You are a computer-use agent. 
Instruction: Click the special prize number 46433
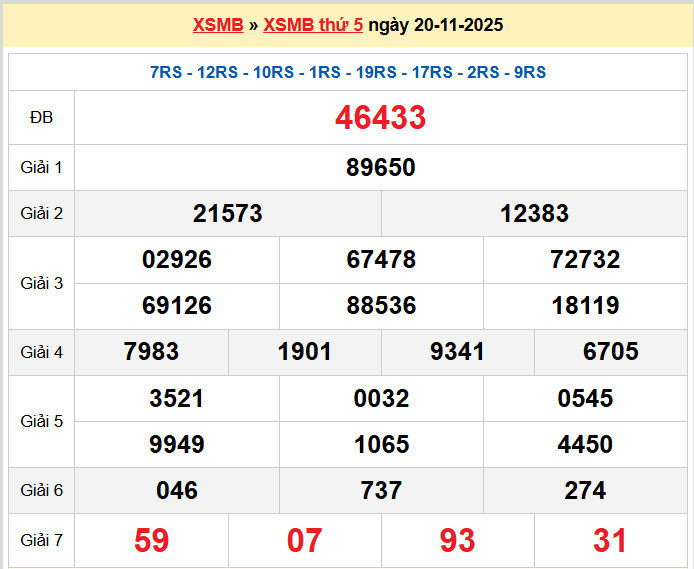click(x=380, y=118)
